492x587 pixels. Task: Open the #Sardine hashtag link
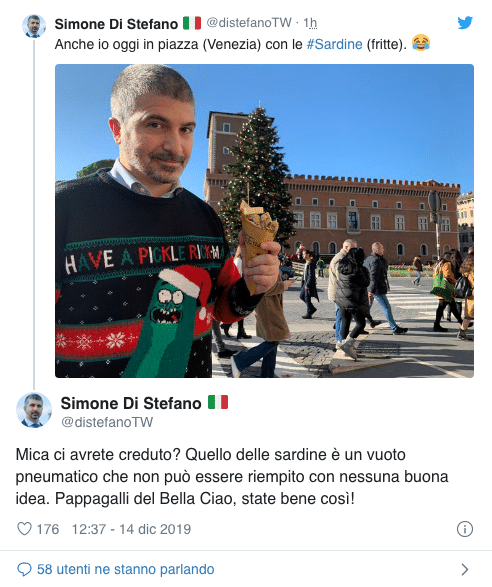click(x=334, y=44)
